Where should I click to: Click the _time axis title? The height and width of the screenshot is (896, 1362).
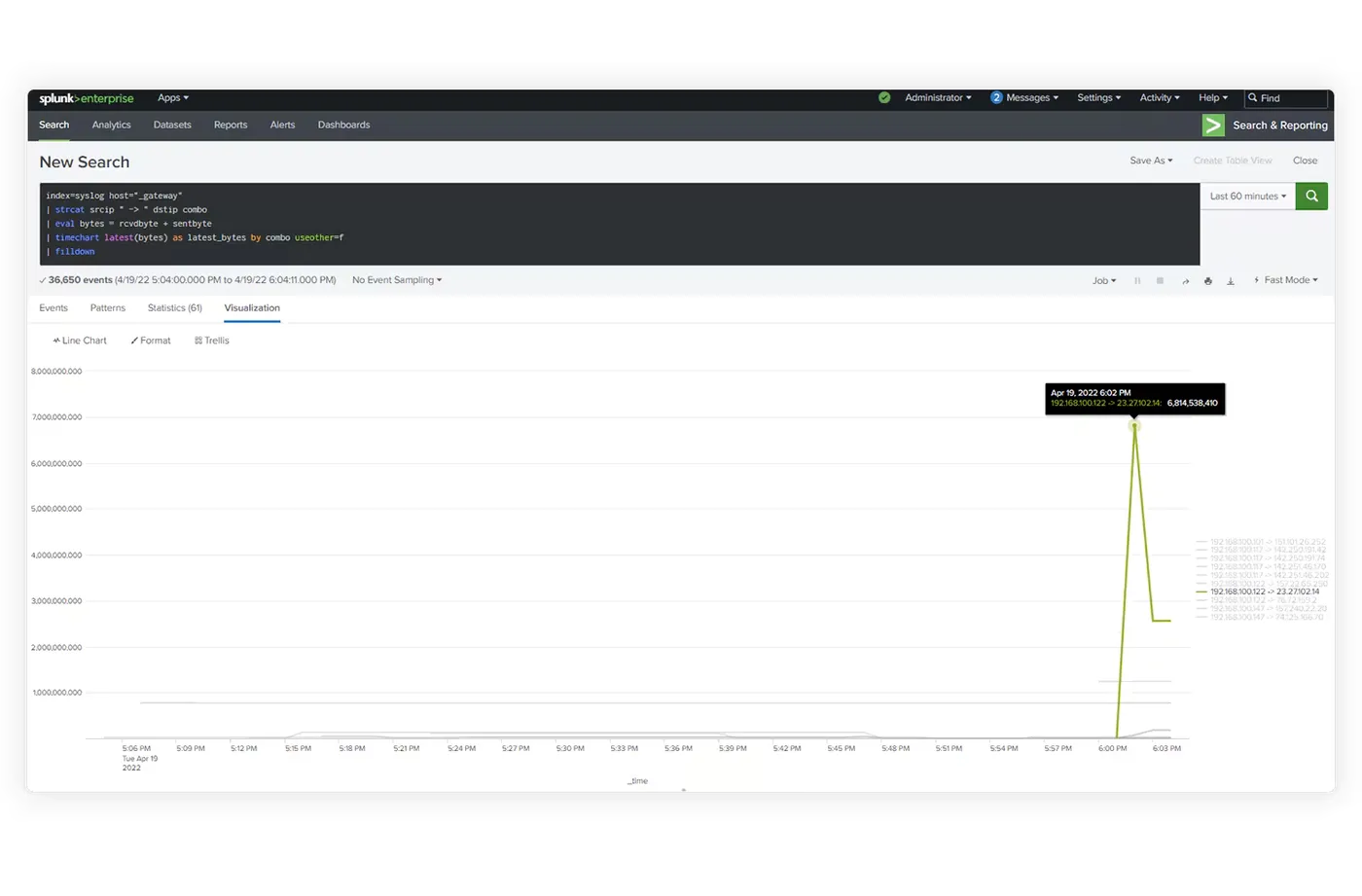(638, 781)
